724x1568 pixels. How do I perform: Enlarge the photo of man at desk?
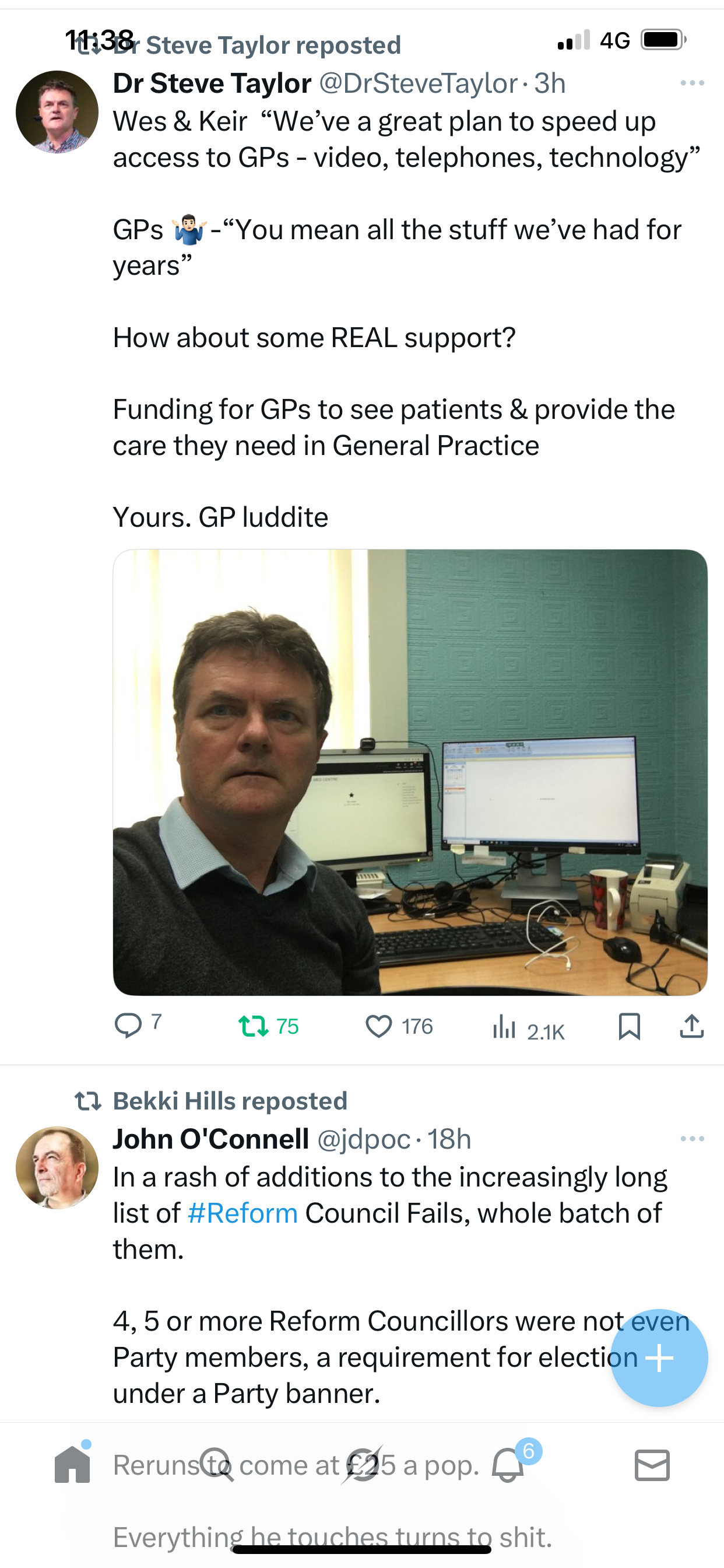point(410,772)
